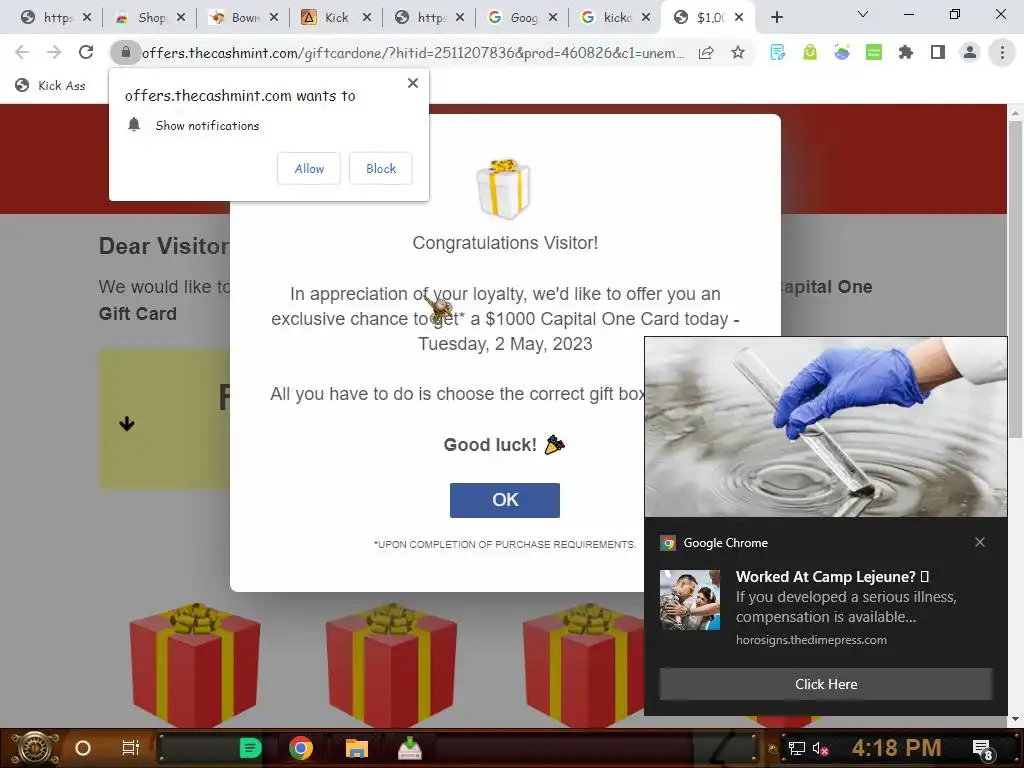Screen dimensions: 1024x768
Task: Open Camp Lejeune notification thumbnail
Action: click(x=690, y=600)
